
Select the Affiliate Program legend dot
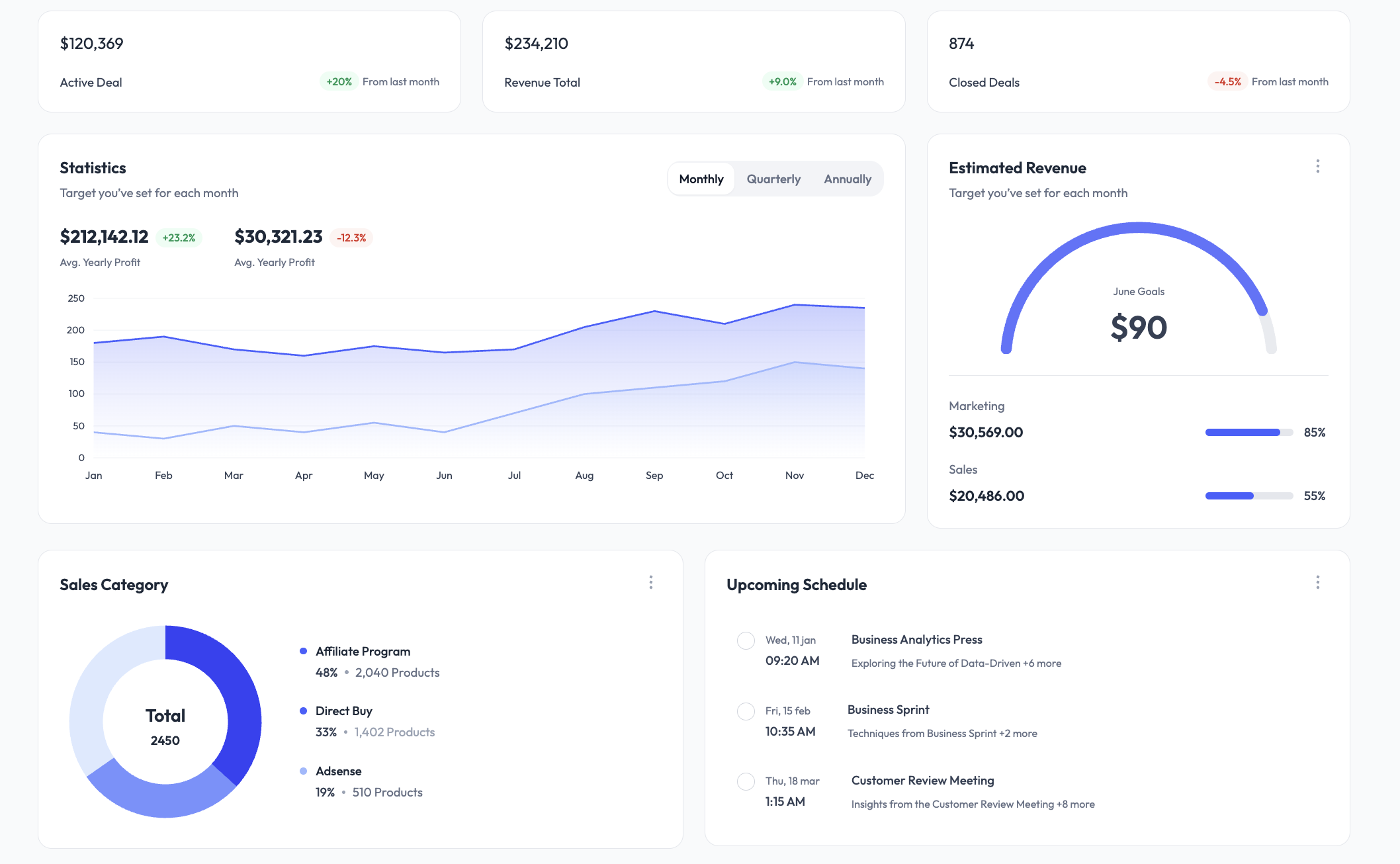(x=304, y=651)
